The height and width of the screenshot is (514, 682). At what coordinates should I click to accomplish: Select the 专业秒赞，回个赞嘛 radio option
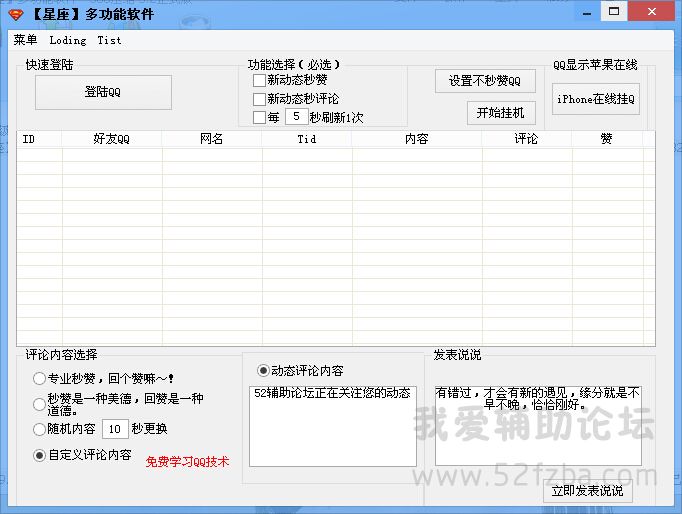click(x=39, y=379)
